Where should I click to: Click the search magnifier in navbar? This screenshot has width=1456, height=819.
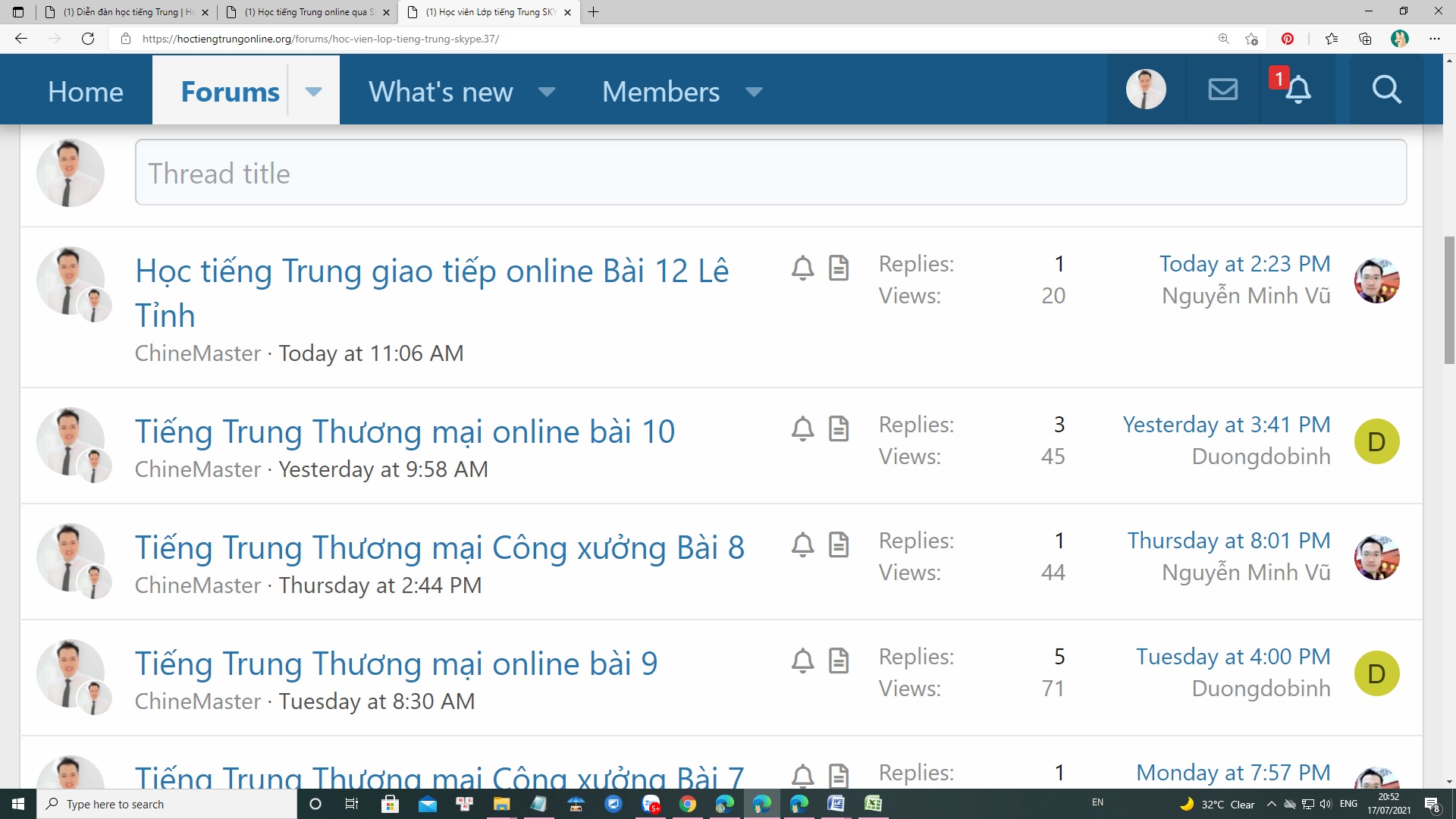pos(1386,89)
